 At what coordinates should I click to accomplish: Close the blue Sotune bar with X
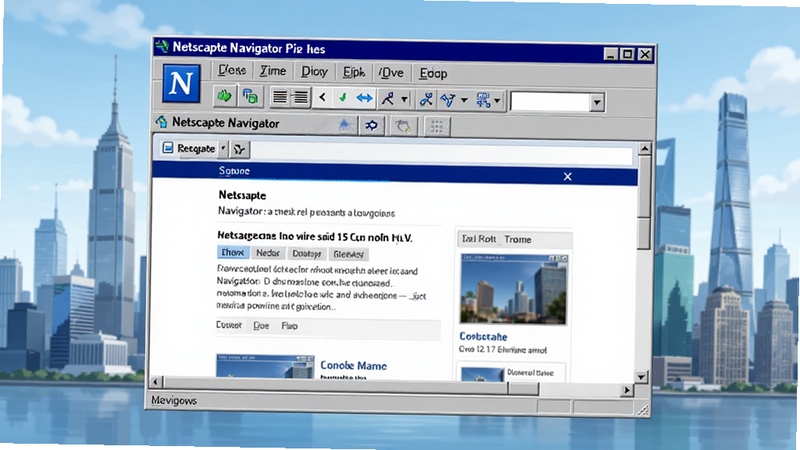567,177
